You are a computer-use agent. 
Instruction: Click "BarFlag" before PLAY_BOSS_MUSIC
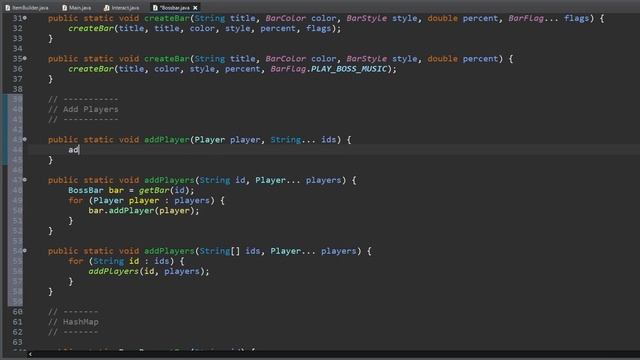click(288, 69)
